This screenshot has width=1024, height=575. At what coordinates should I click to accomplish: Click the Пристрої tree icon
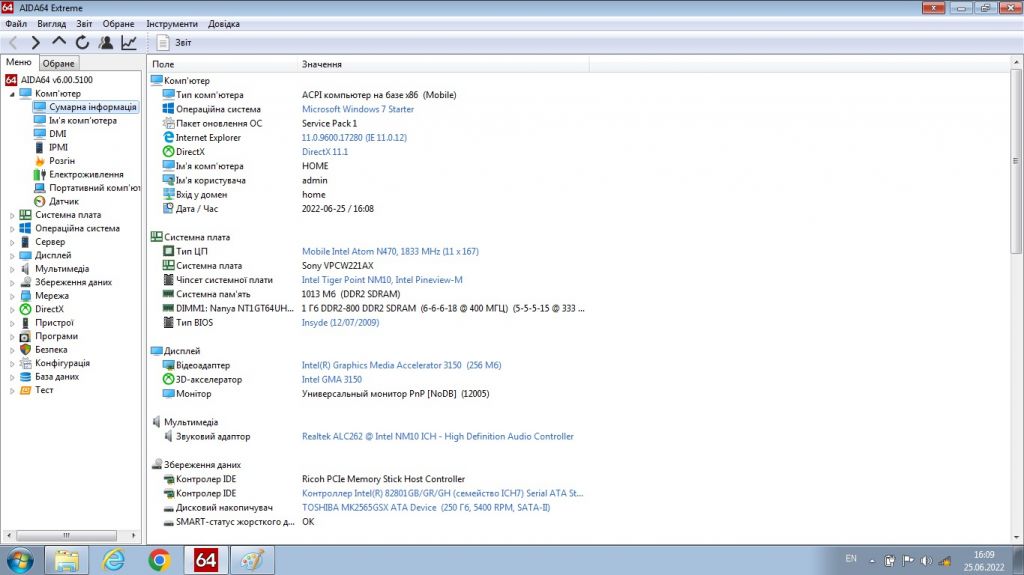point(25,323)
